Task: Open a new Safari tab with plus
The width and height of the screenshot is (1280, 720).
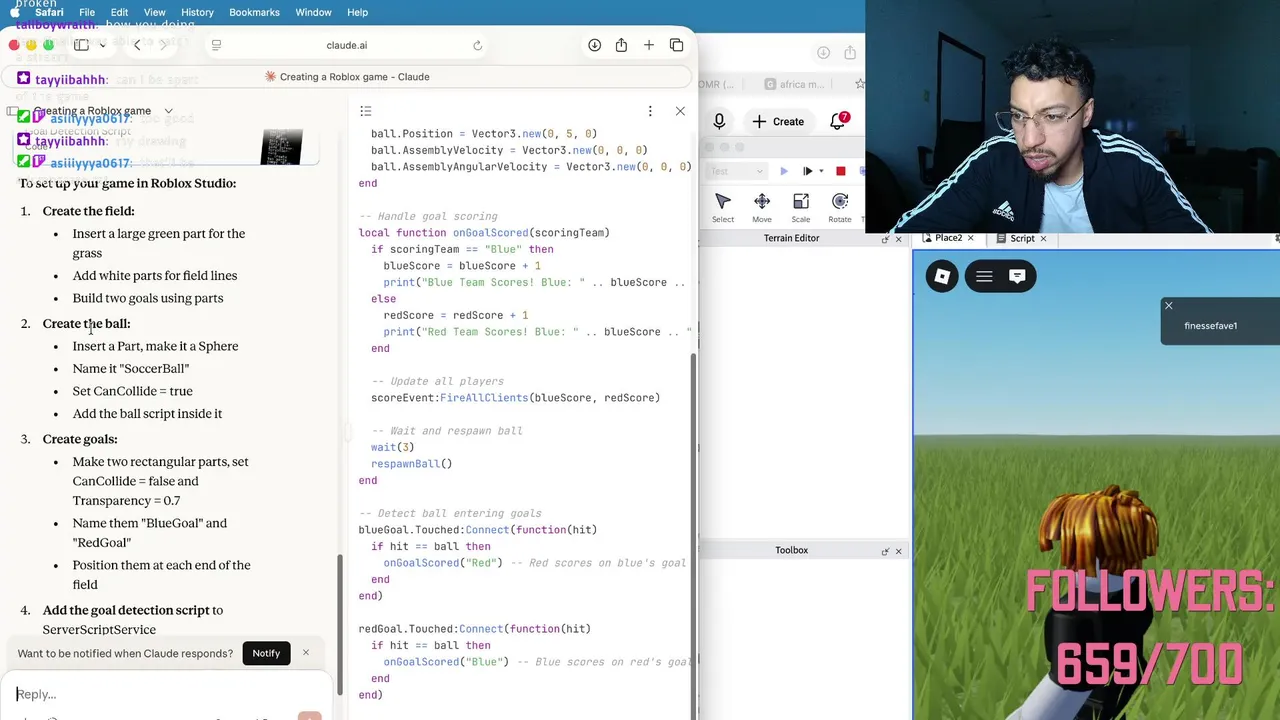Action: (649, 45)
